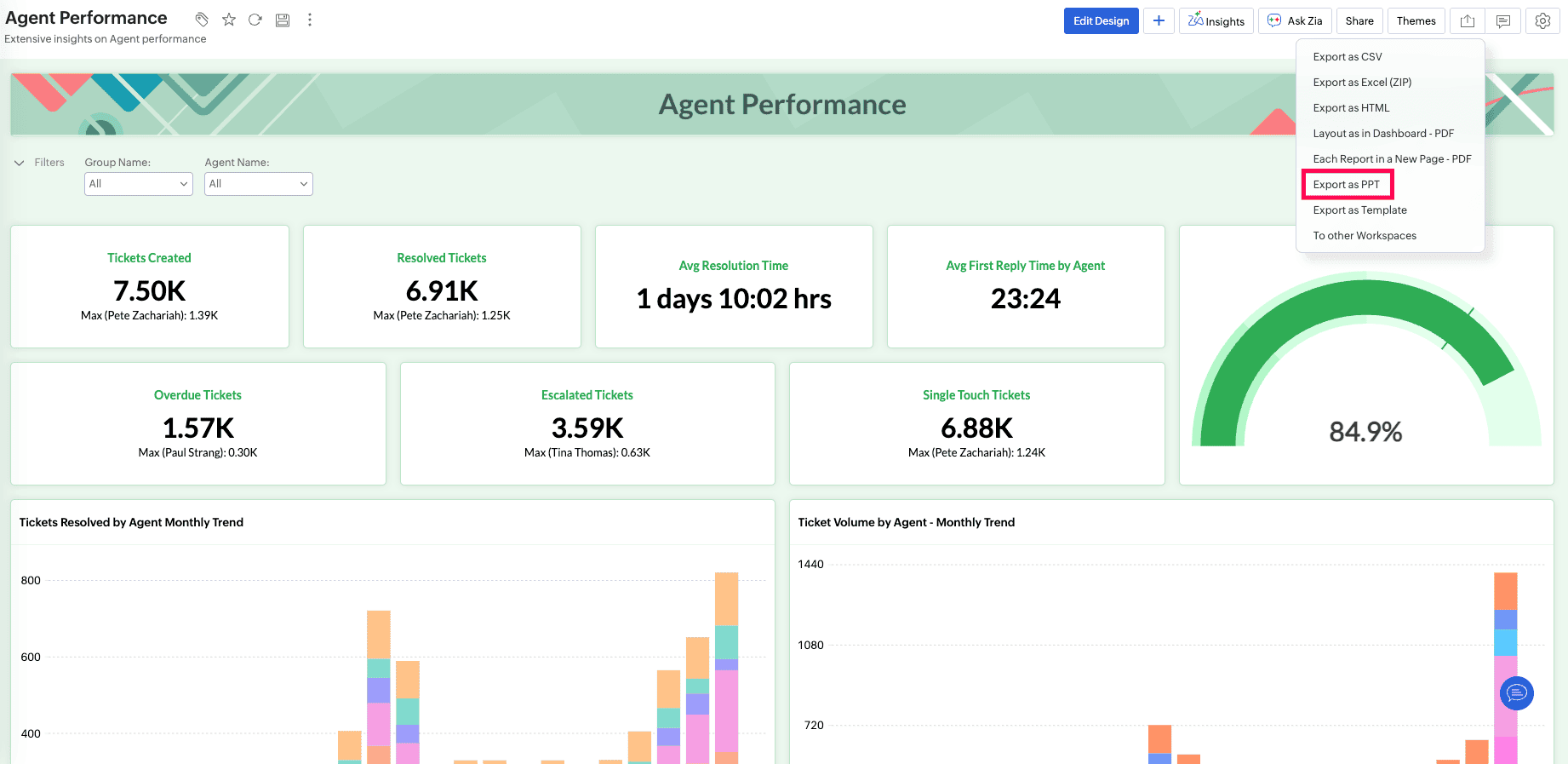Click the tag icon beside dashboard title
1568x764 pixels.
click(202, 20)
